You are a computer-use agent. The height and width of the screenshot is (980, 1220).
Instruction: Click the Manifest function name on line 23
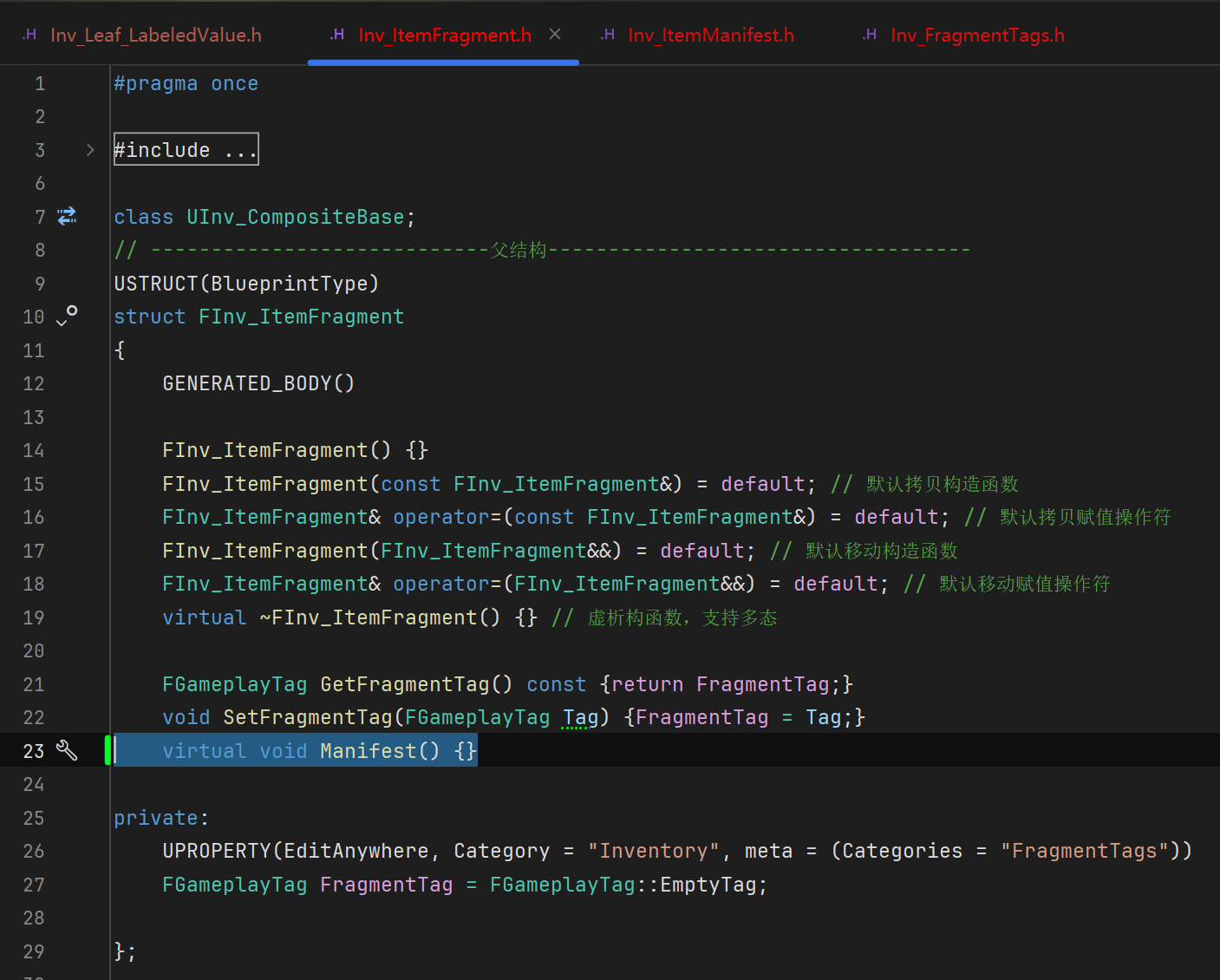[x=368, y=751]
